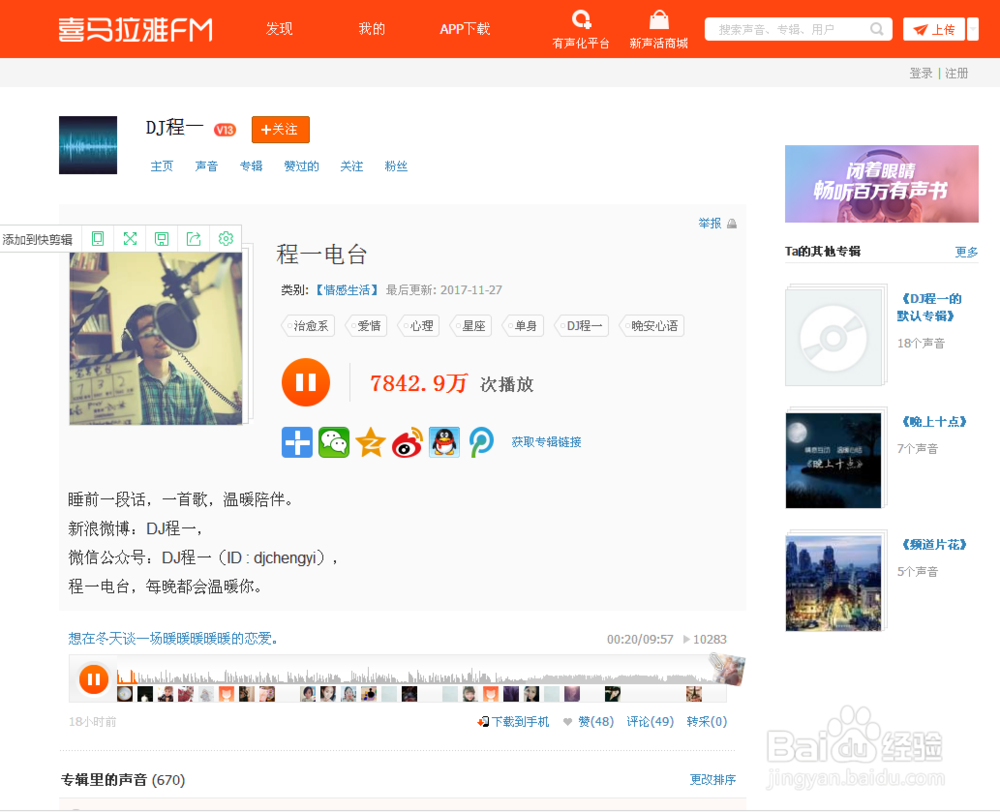Image resolution: width=1000 pixels, height=812 pixels.
Task: Click the save icon in the 快剪辑 toolbar
Action: tap(162, 238)
